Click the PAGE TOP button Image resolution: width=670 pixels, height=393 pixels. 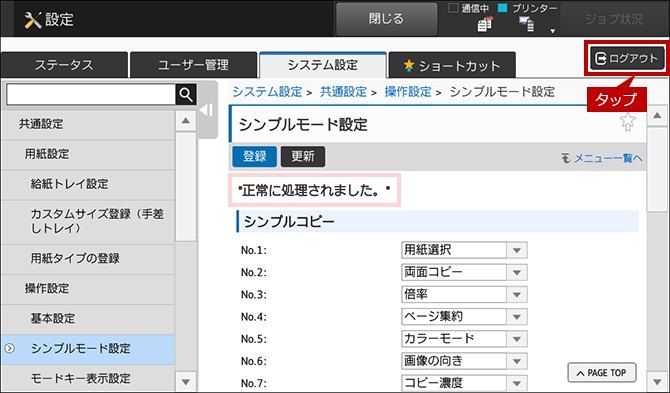click(602, 373)
